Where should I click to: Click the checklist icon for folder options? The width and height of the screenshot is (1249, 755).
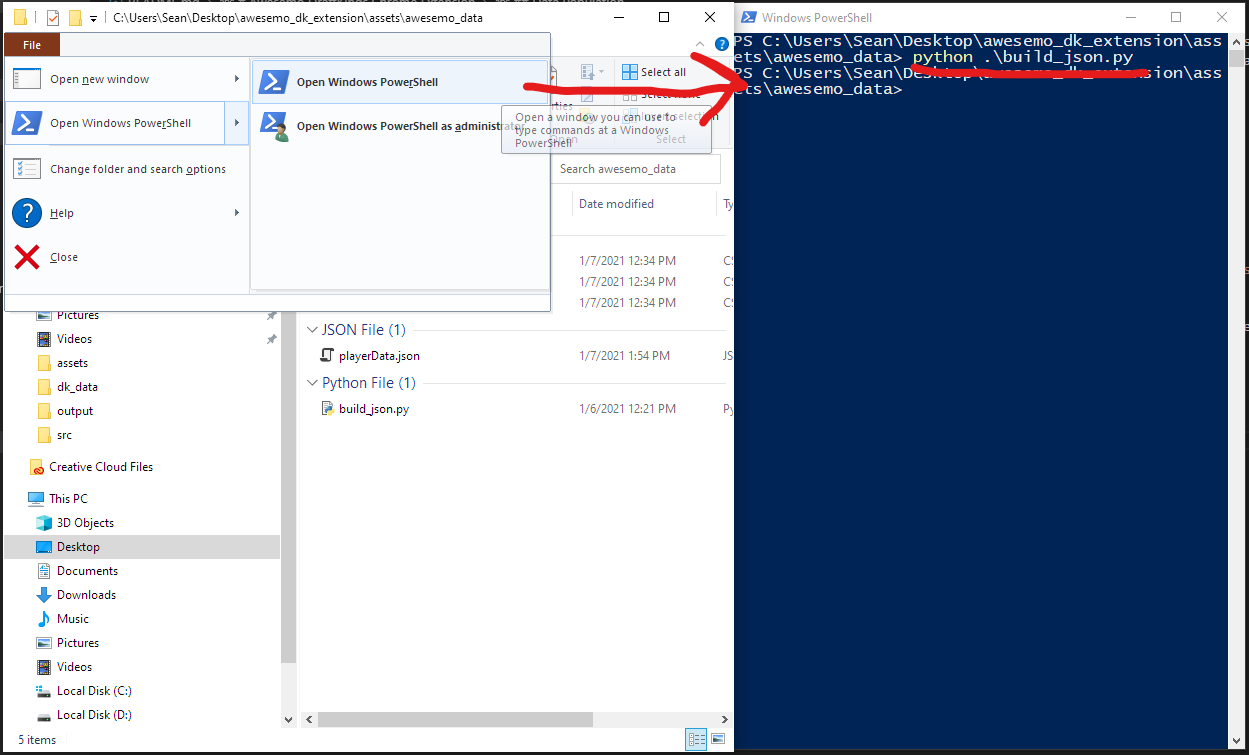(x=27, y=169)
